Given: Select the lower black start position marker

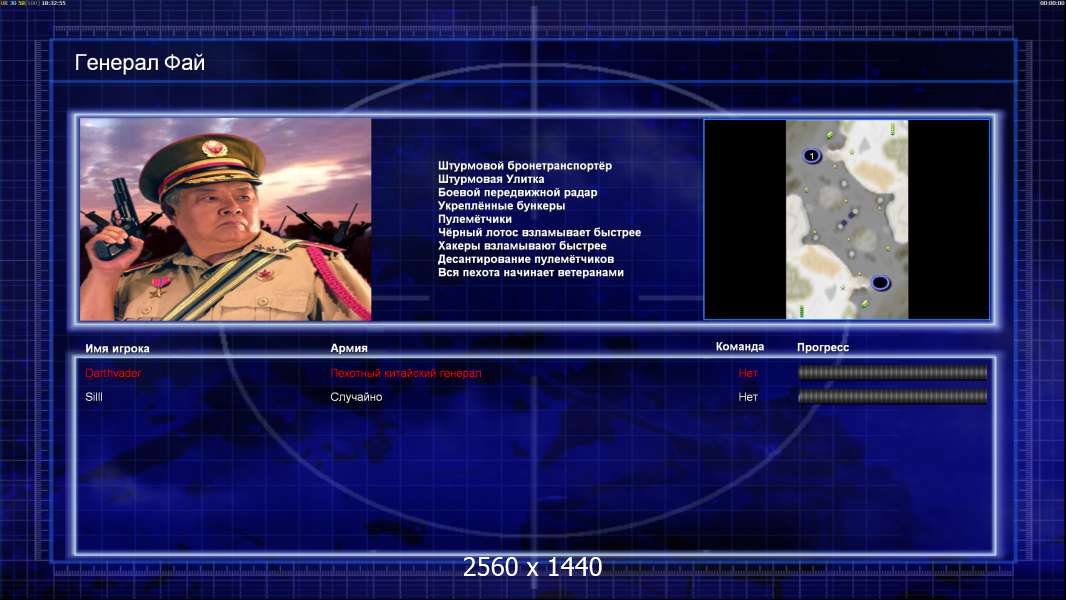Looking at the screenshot, I should [880, 282].
